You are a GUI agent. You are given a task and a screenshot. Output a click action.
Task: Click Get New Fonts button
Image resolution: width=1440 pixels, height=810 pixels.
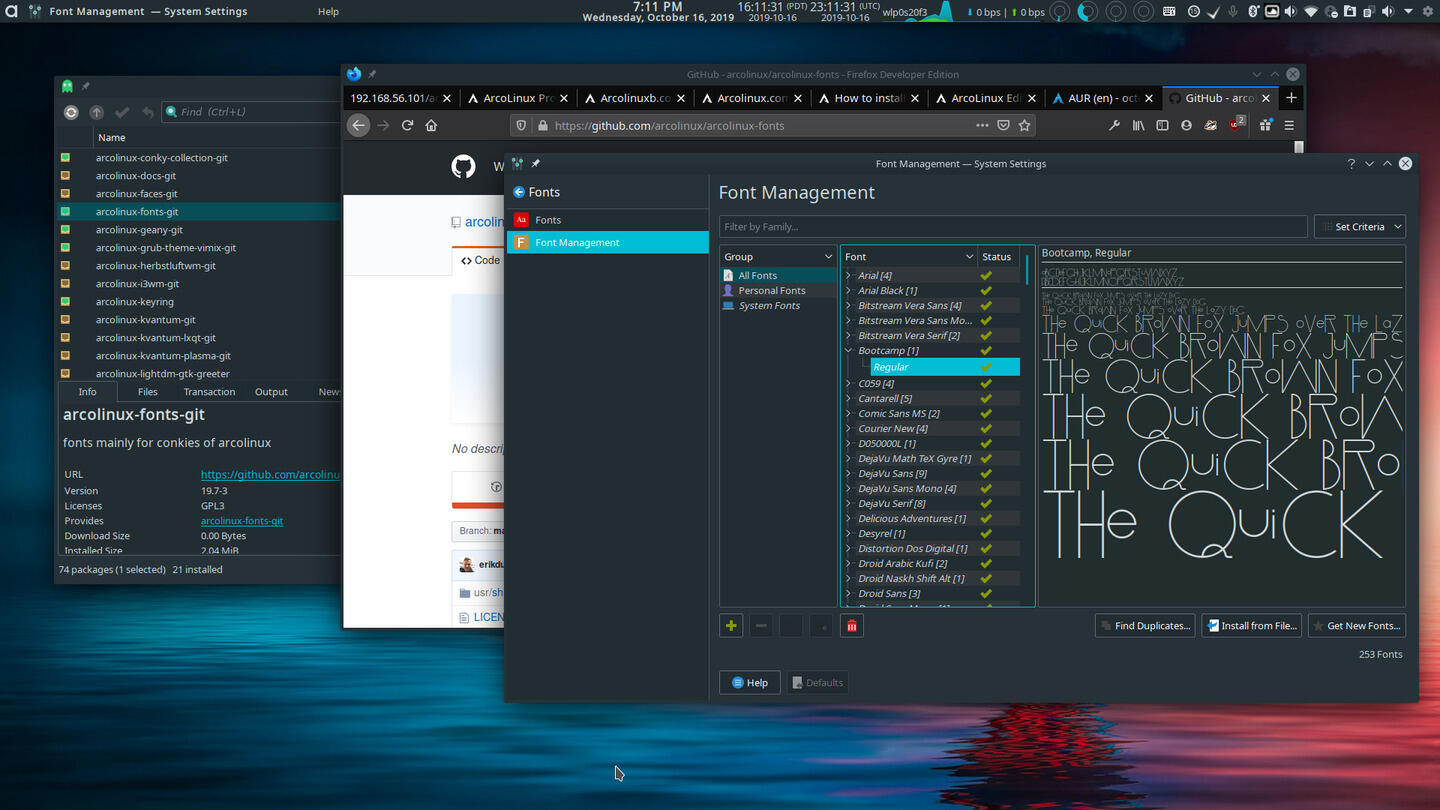coord(1357,626)
